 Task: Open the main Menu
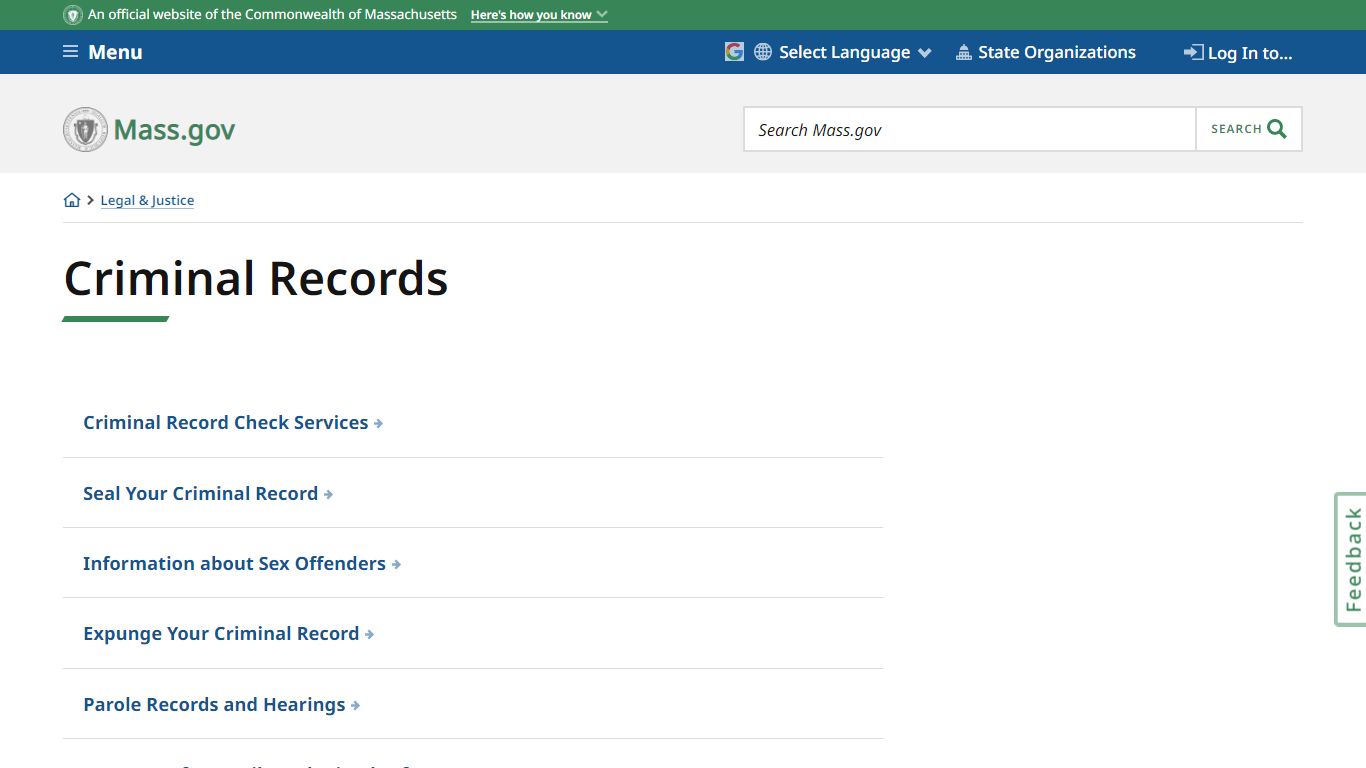[115, 52]
